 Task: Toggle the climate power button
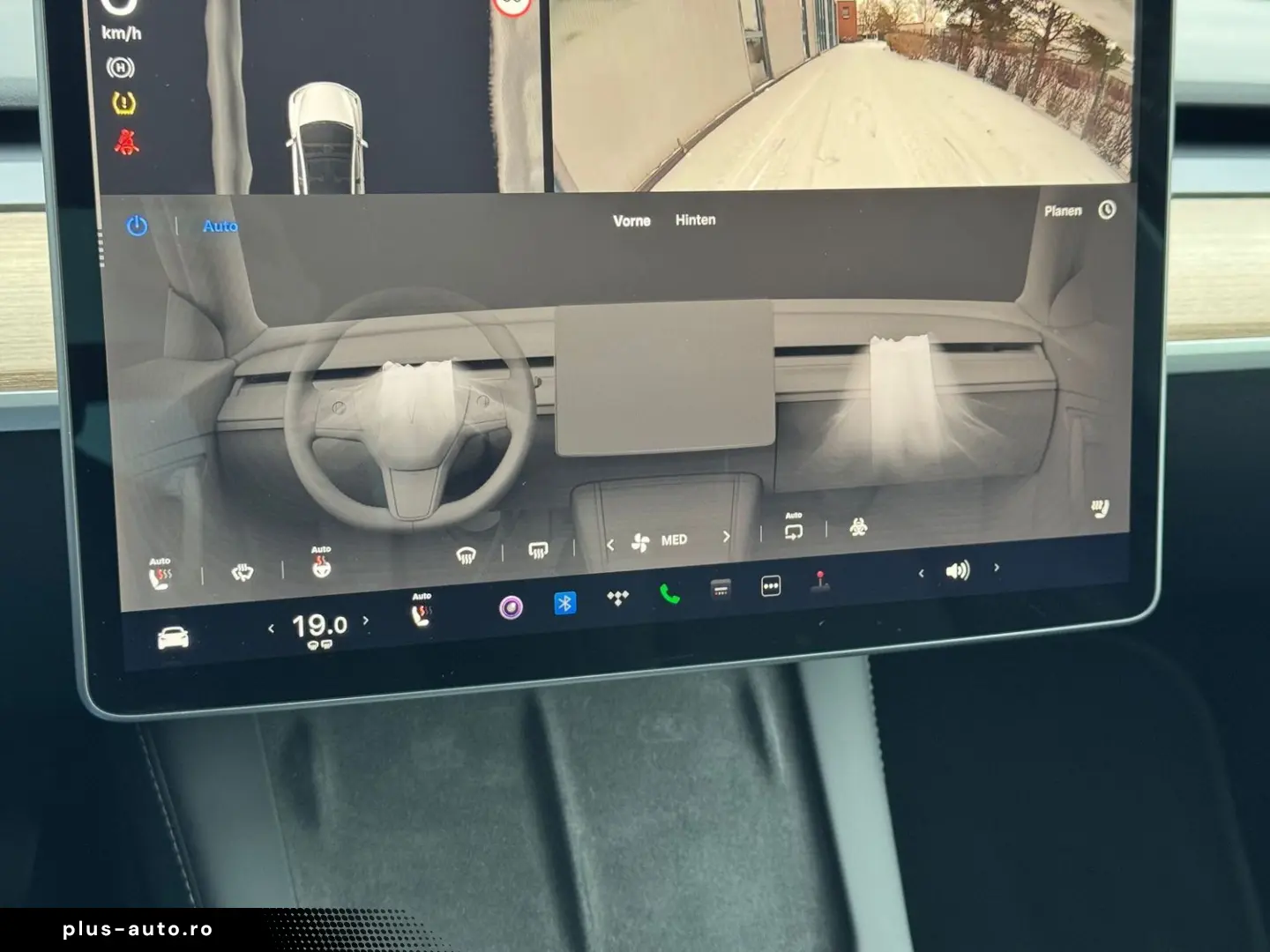(x=135, y=226)
